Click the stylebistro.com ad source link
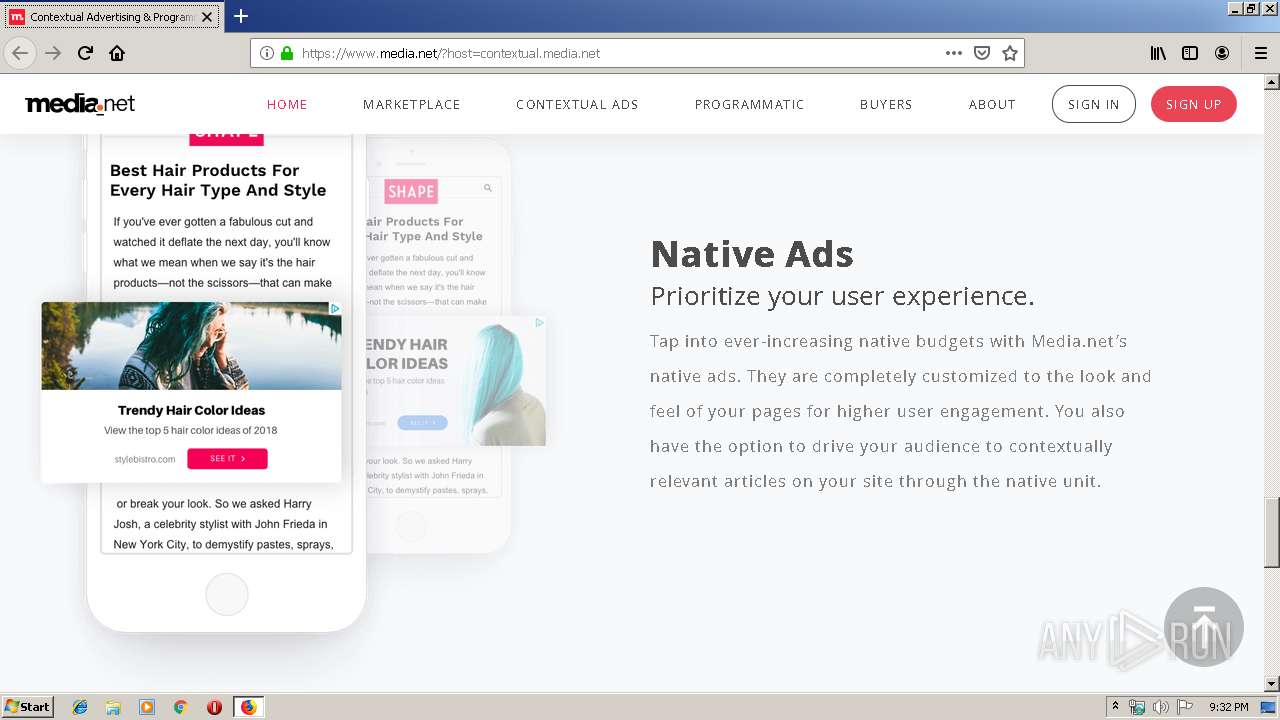The height and width of the screenshot is (720, 1280). pos(145,459)
